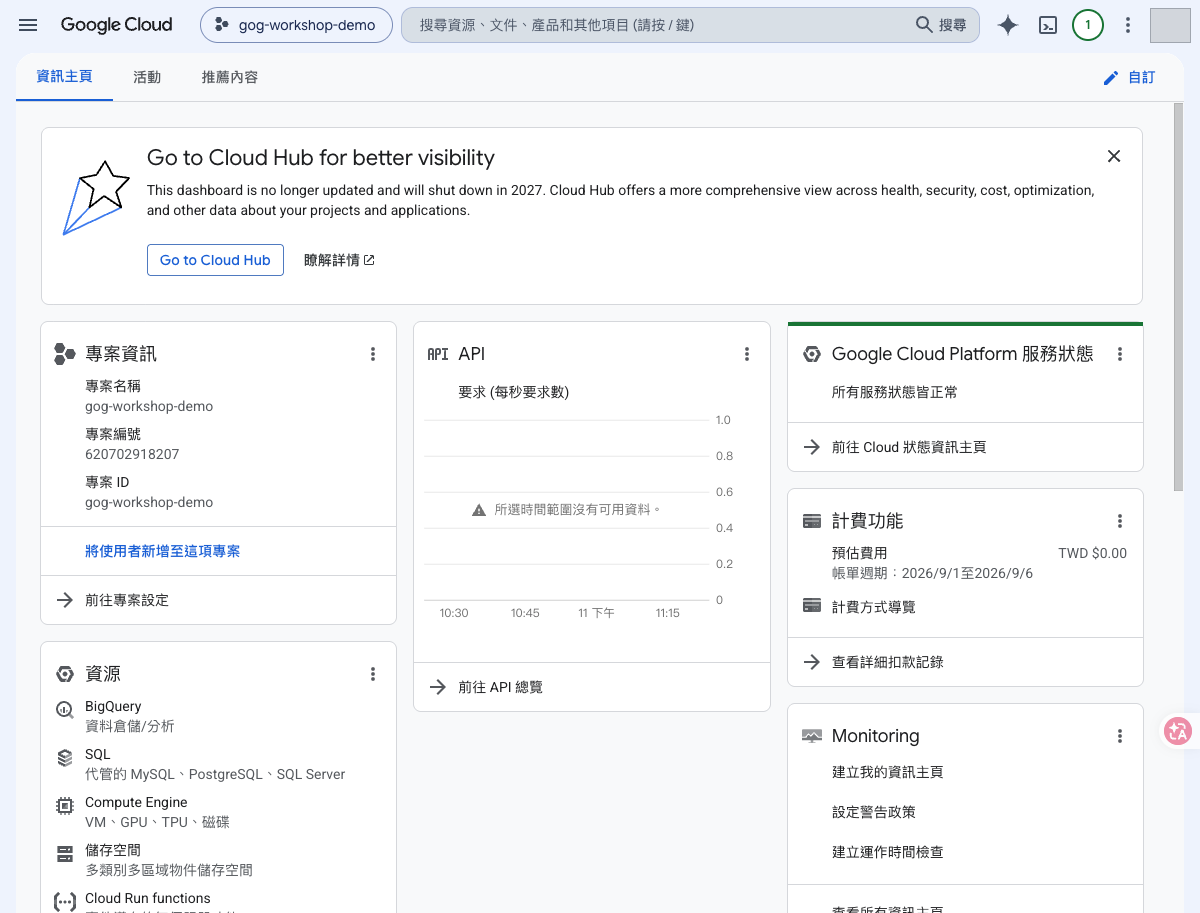This screenshot has width=1200, height=913.
Task: Click 設定警告政策 under Monitoring
Action: 874,812
